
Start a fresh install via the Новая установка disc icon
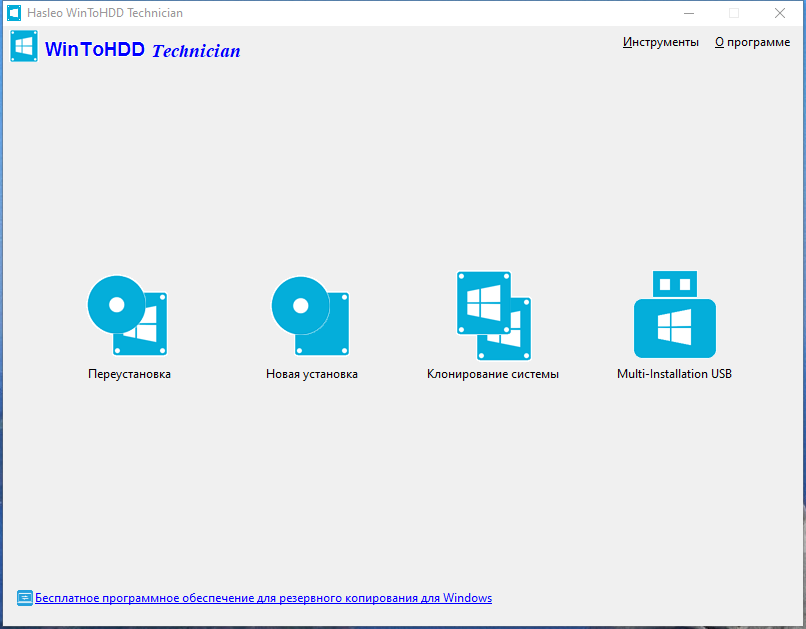pyautogui.click(x=310, y=314)
